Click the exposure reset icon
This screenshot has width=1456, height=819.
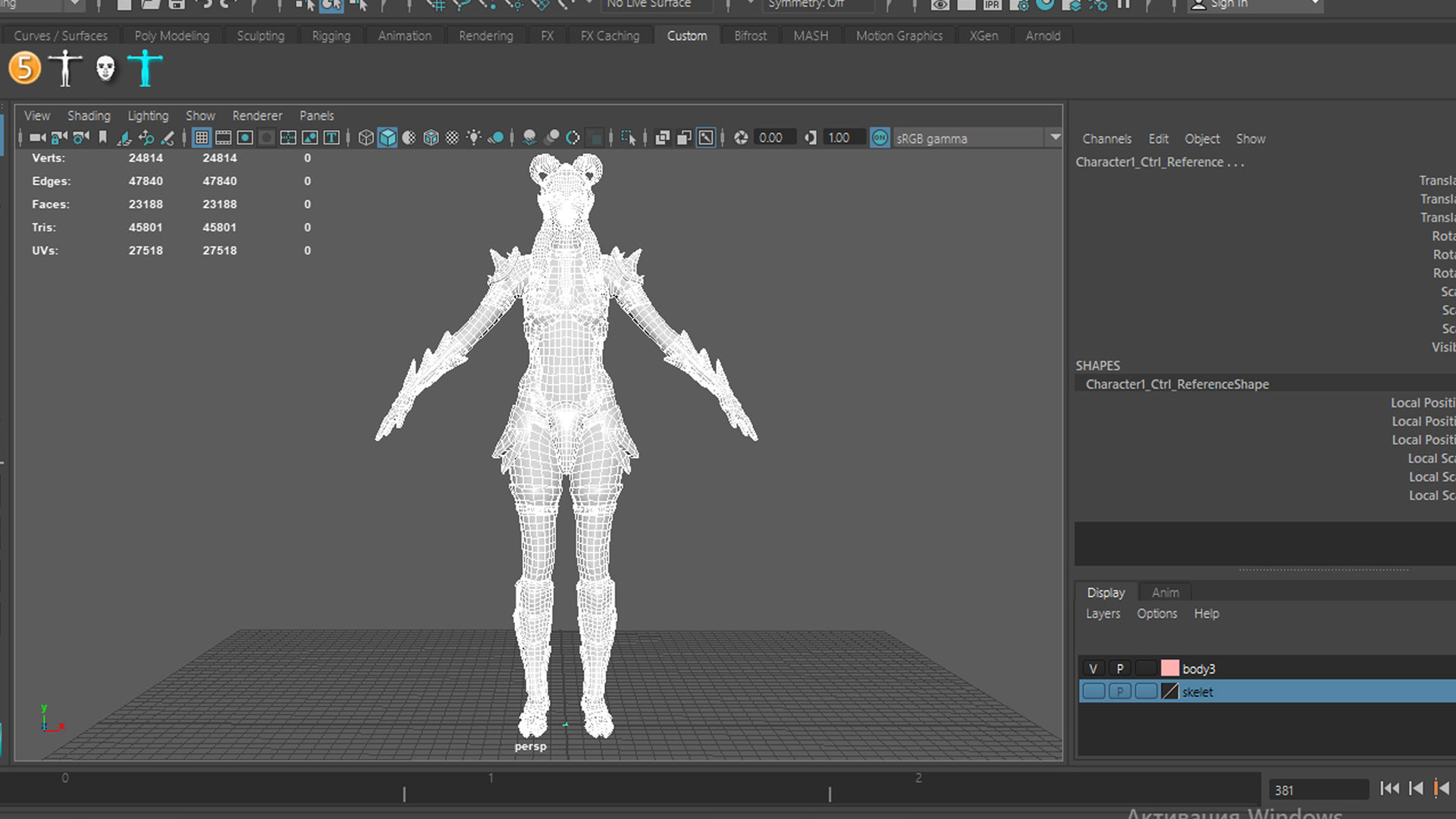[x=741, y=137]
